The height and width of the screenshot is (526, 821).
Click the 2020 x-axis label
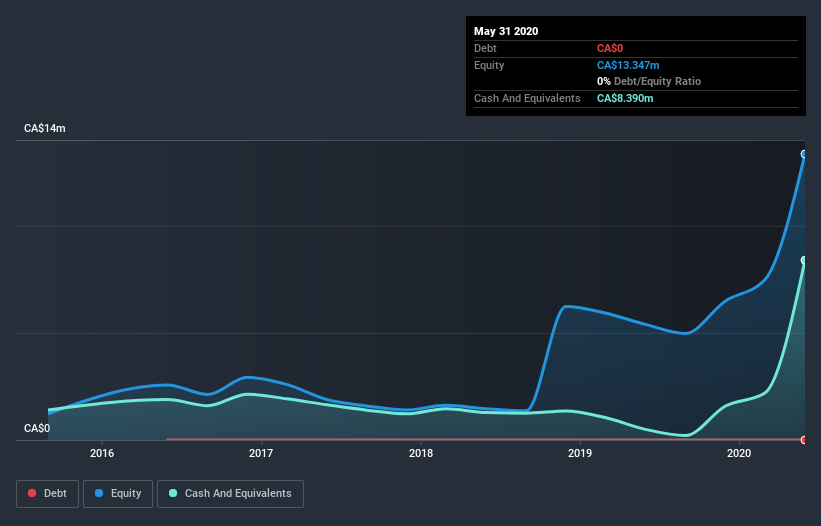[x=739, y=453]
